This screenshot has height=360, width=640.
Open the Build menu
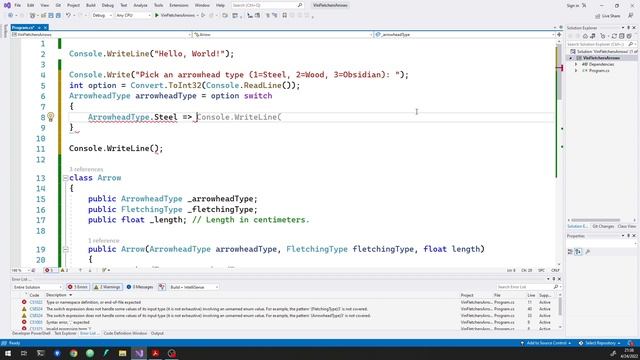coord(91,5)
